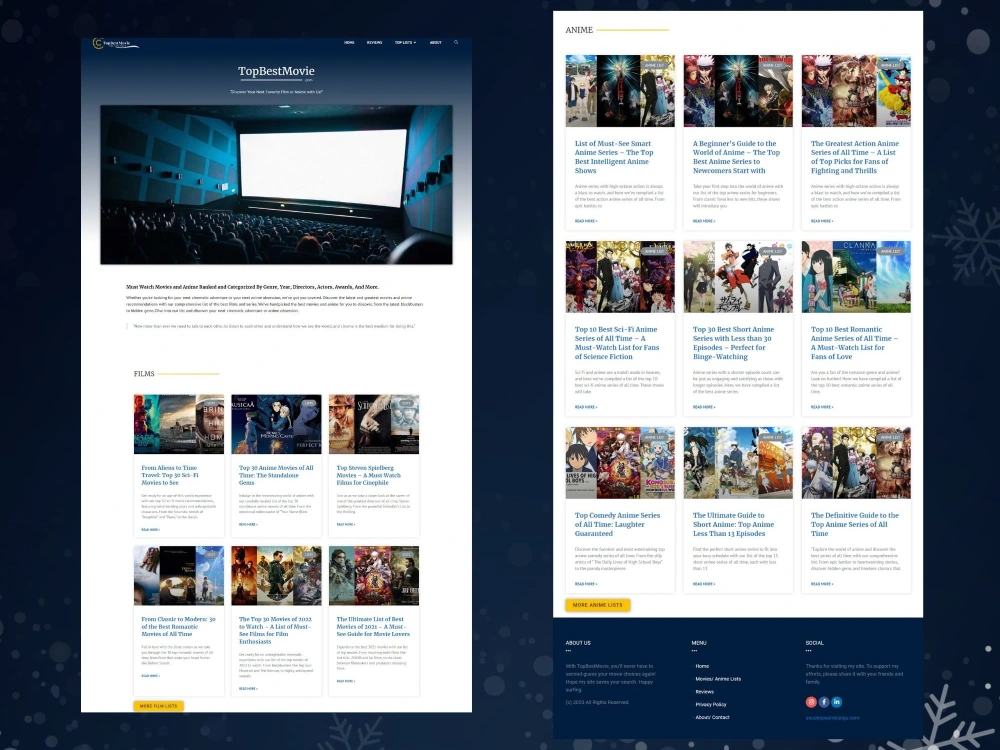Open 'Ultimate Guide to Short Anime' title

(733, 524)
